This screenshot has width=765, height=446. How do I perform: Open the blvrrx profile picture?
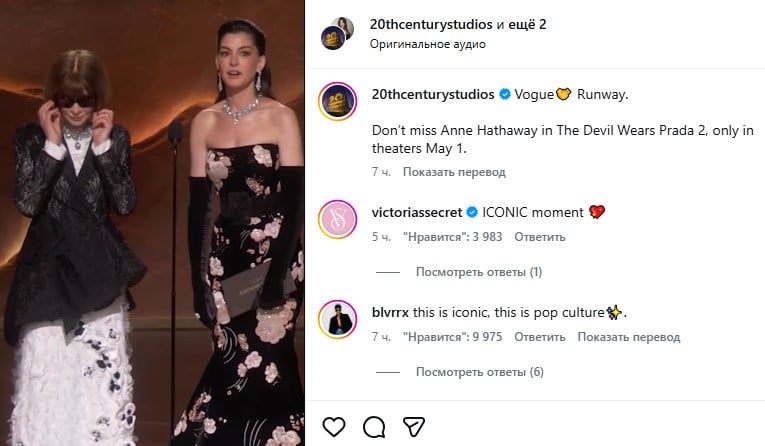(337, 319)
